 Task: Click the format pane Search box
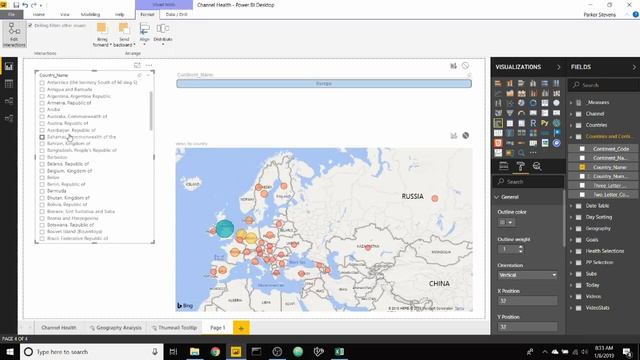(529, 182)
